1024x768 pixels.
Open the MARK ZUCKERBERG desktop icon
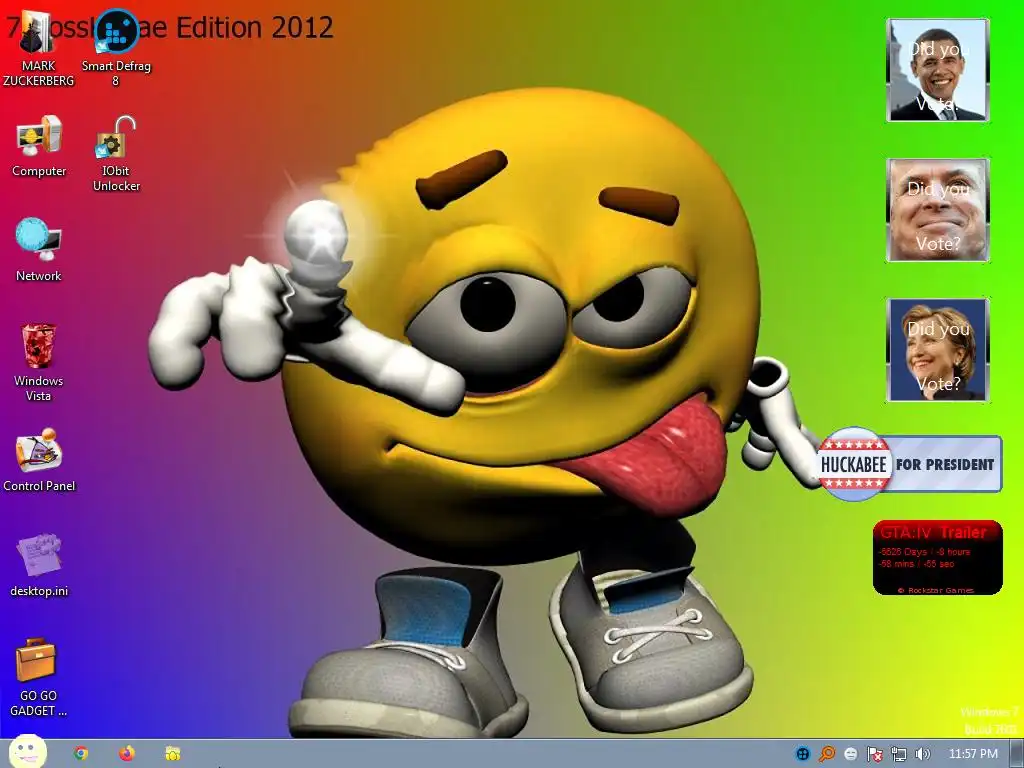(38, 50)
